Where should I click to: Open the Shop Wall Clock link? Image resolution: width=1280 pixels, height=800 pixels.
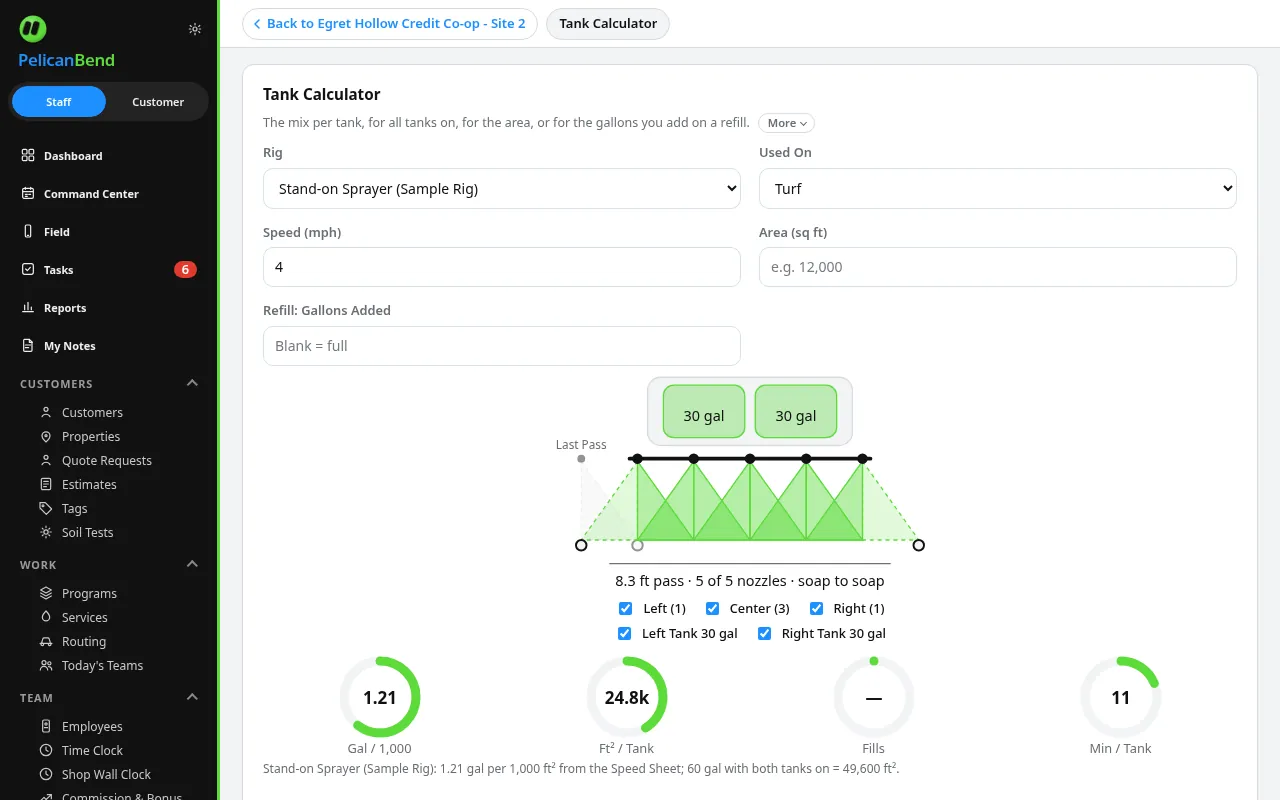click(106, 774)
